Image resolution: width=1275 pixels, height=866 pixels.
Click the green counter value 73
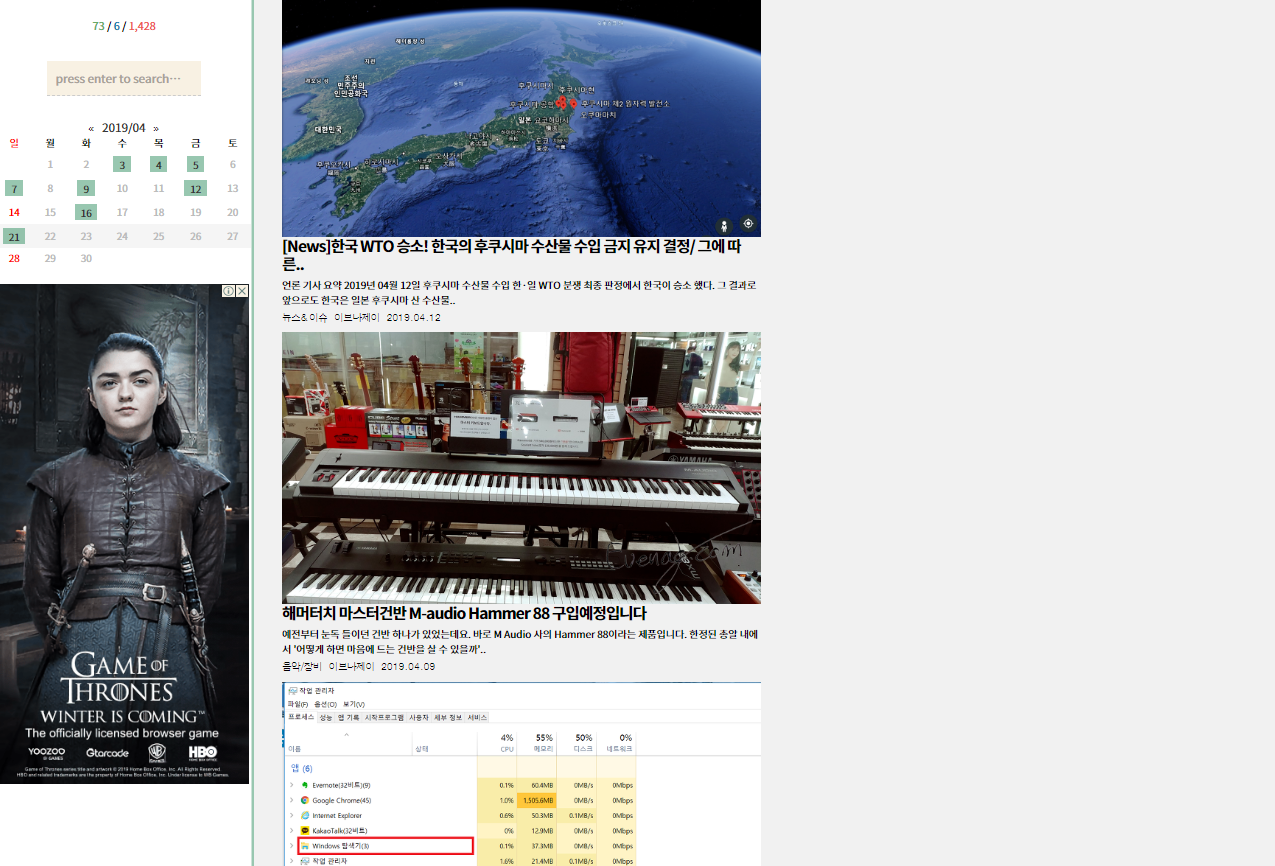pyautogui.click(x=99, y=27)
